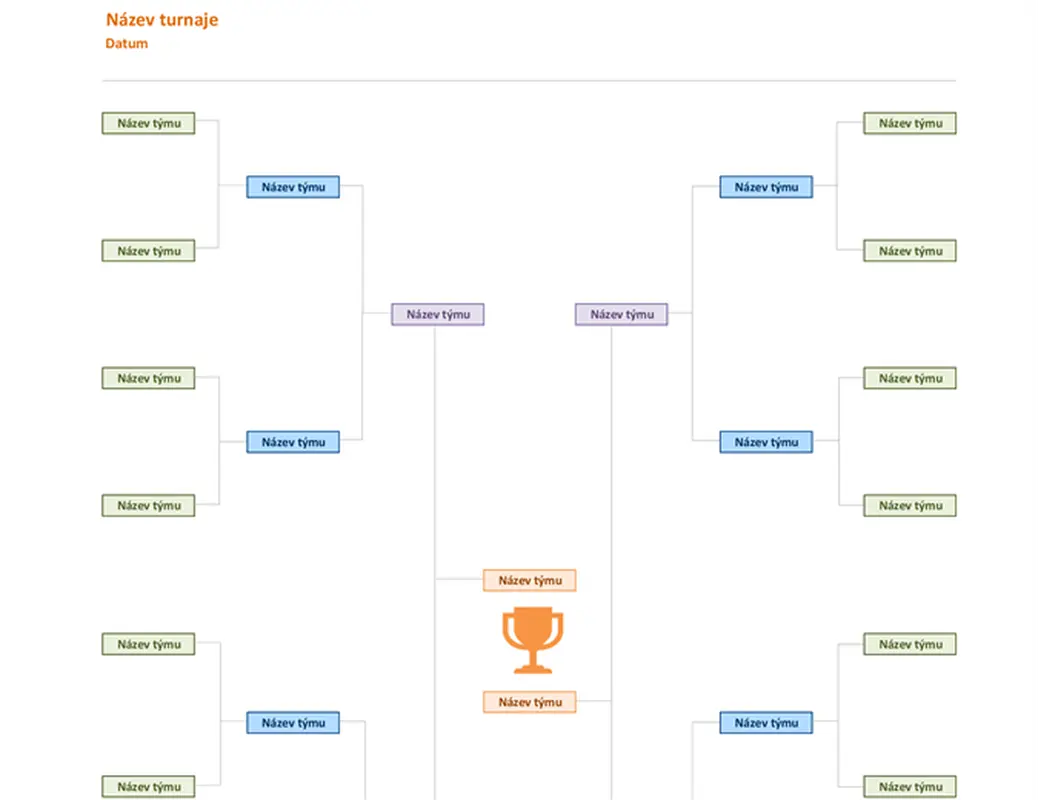Select bottom-most visible blue box on left side
1038x800 pixels.
click(293, 723)
